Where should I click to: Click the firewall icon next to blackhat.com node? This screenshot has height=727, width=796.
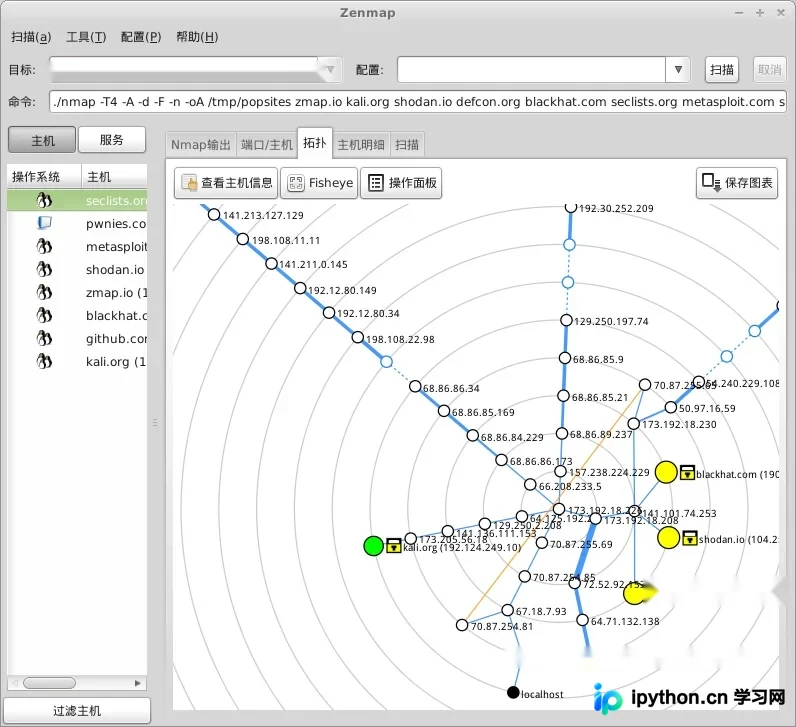click(x=687, y=472)
